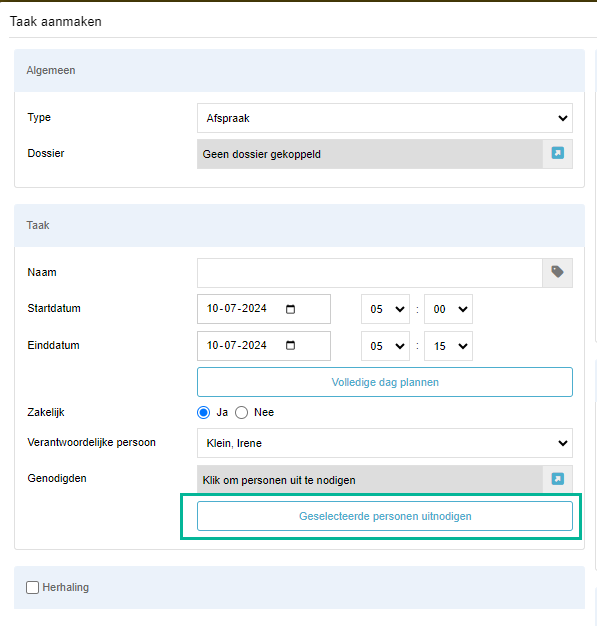Enable the Herhaling checkbox

pyautogui.click(x=32, y=587)
